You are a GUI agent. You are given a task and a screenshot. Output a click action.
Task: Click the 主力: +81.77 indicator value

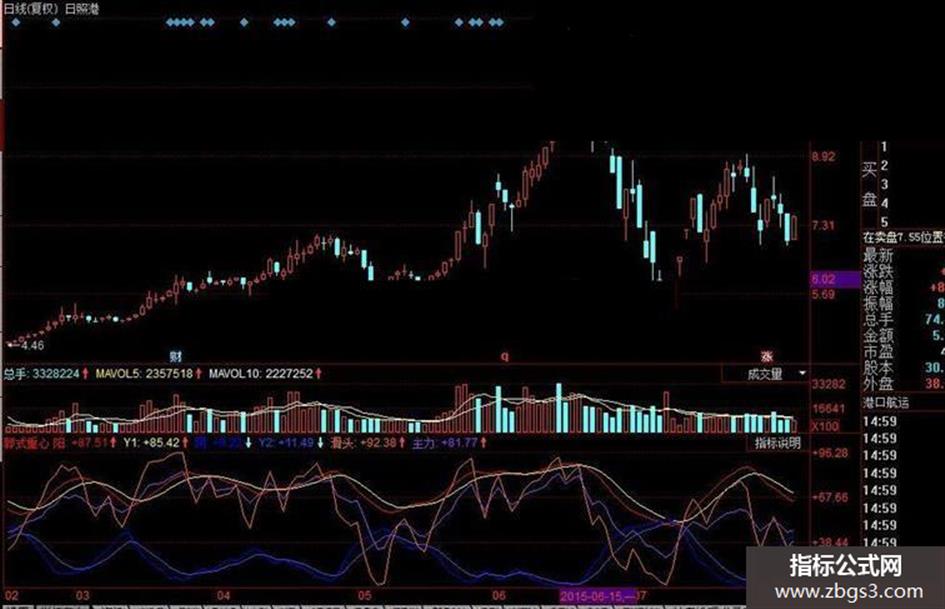(445, 443)
